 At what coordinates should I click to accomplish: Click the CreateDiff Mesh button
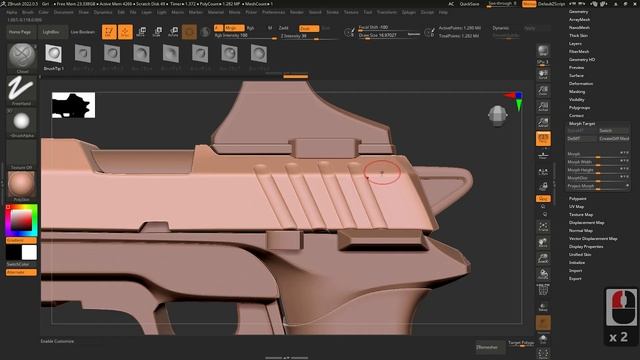pyautogui.click(x=613, y=139)
